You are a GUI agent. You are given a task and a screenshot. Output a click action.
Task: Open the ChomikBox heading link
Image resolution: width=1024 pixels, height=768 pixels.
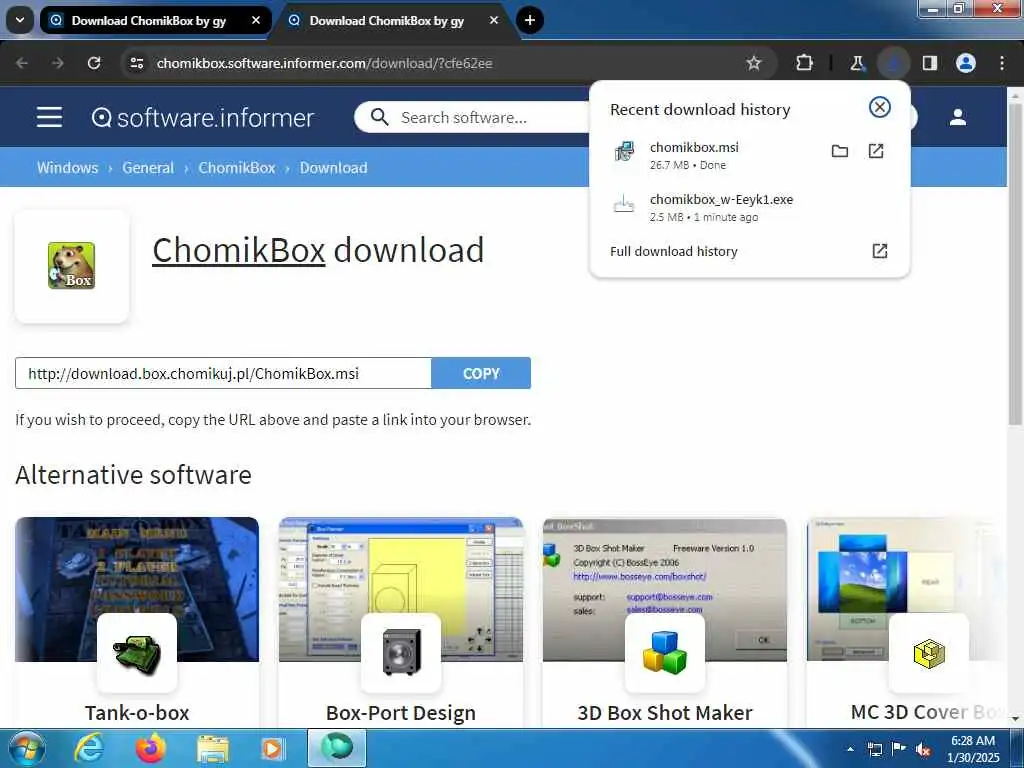click(238, 250)
